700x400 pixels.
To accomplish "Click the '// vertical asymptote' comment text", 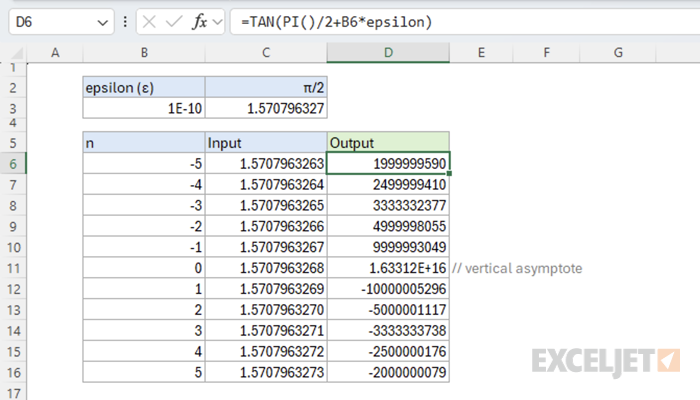I will [517, 268].
